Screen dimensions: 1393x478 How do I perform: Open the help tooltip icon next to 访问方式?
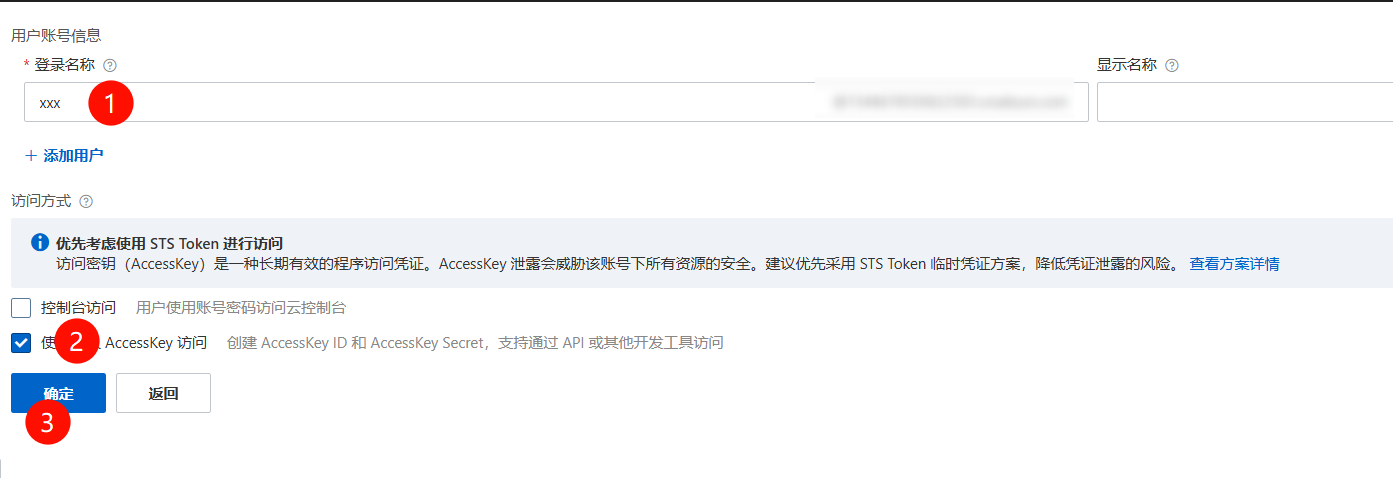(x=86, y=201)
